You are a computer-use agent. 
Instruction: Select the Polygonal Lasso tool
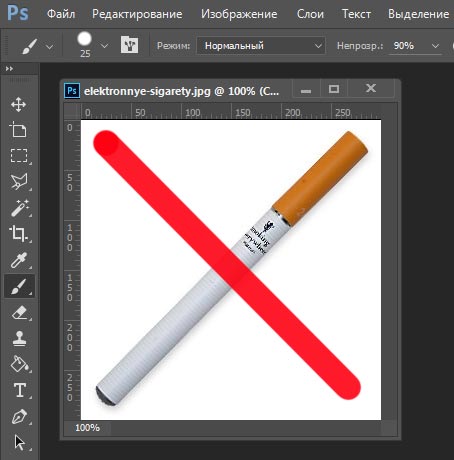19,182
